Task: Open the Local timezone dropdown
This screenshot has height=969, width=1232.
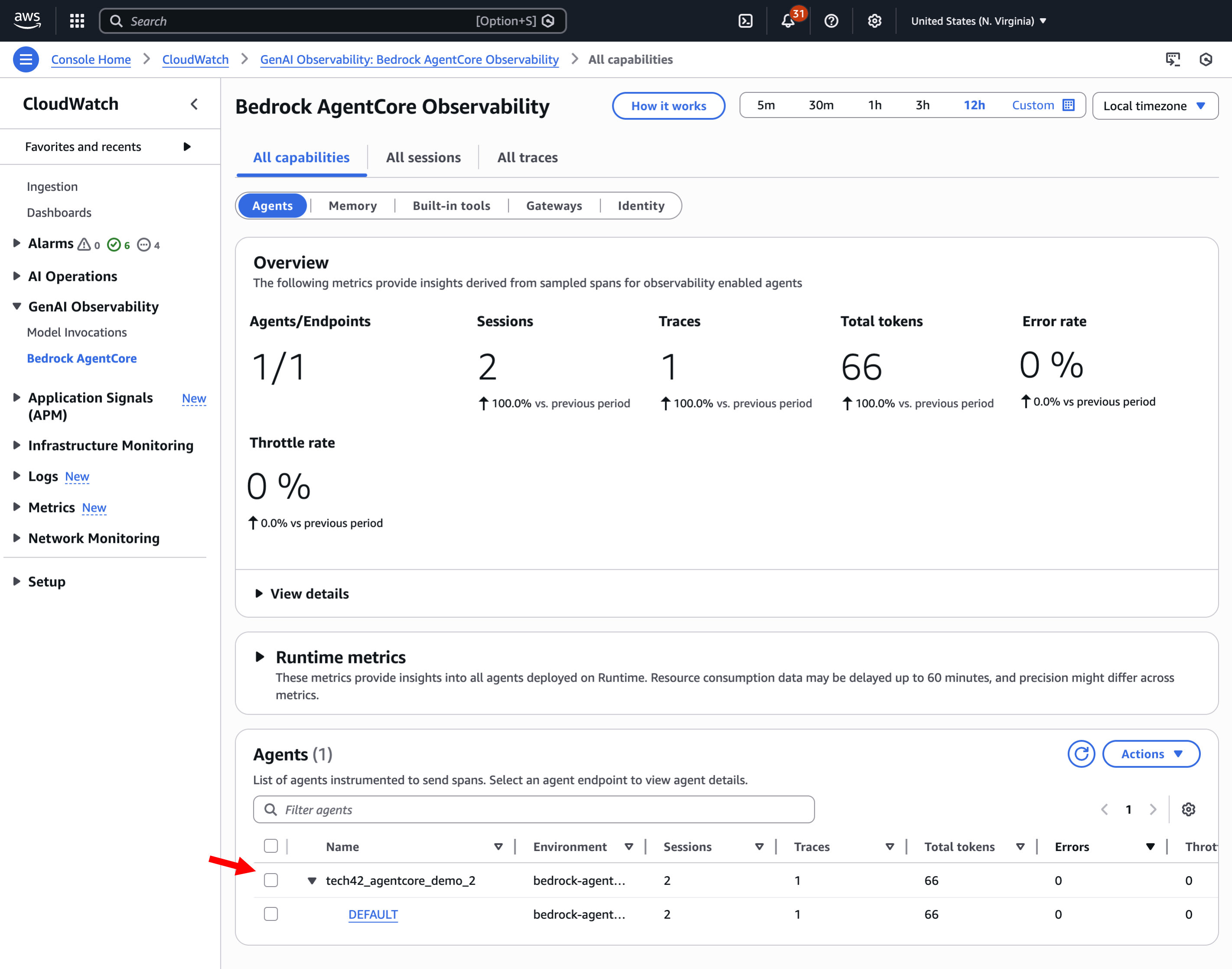Action: click(x=1154, y=106)
